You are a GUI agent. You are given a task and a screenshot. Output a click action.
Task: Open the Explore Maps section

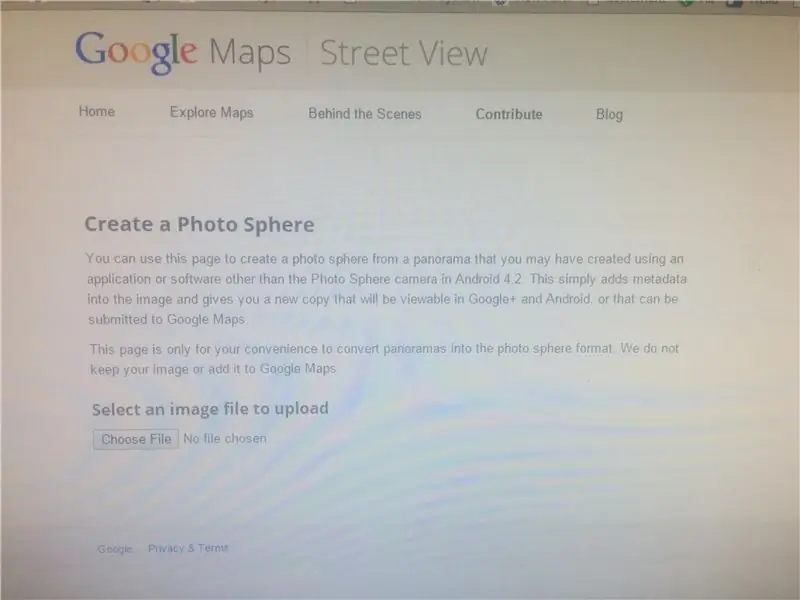coord(211,113)
